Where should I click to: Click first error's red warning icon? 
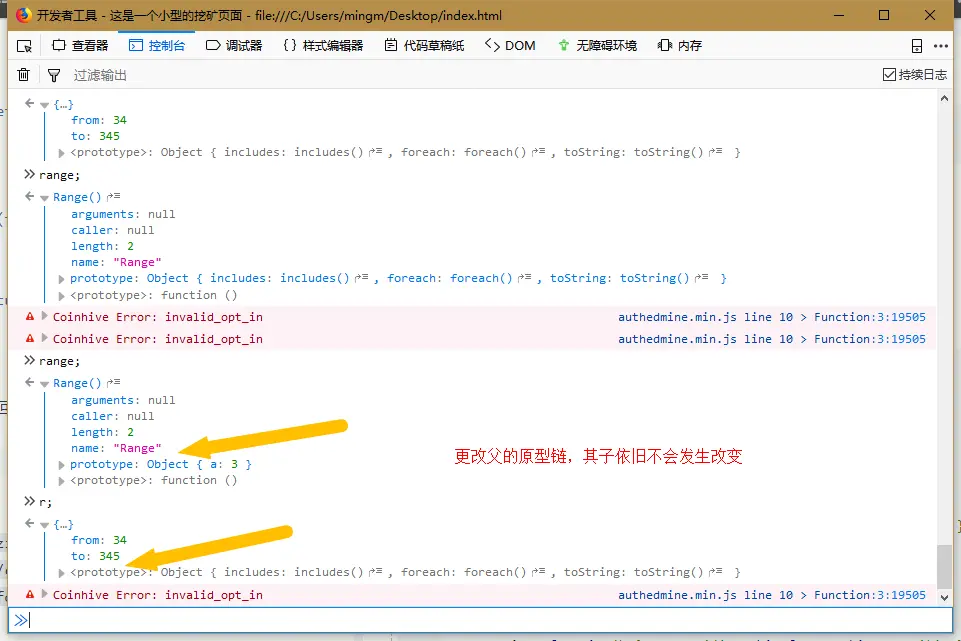click(x=29, y=316)
